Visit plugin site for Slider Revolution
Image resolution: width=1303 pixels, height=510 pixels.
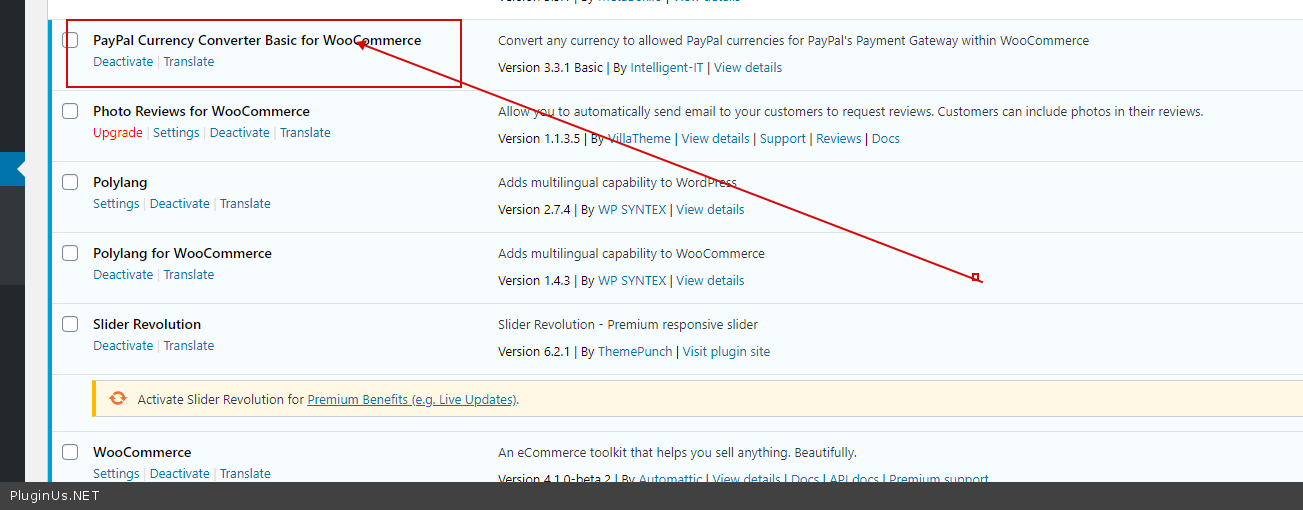click(x=726, y=352)
